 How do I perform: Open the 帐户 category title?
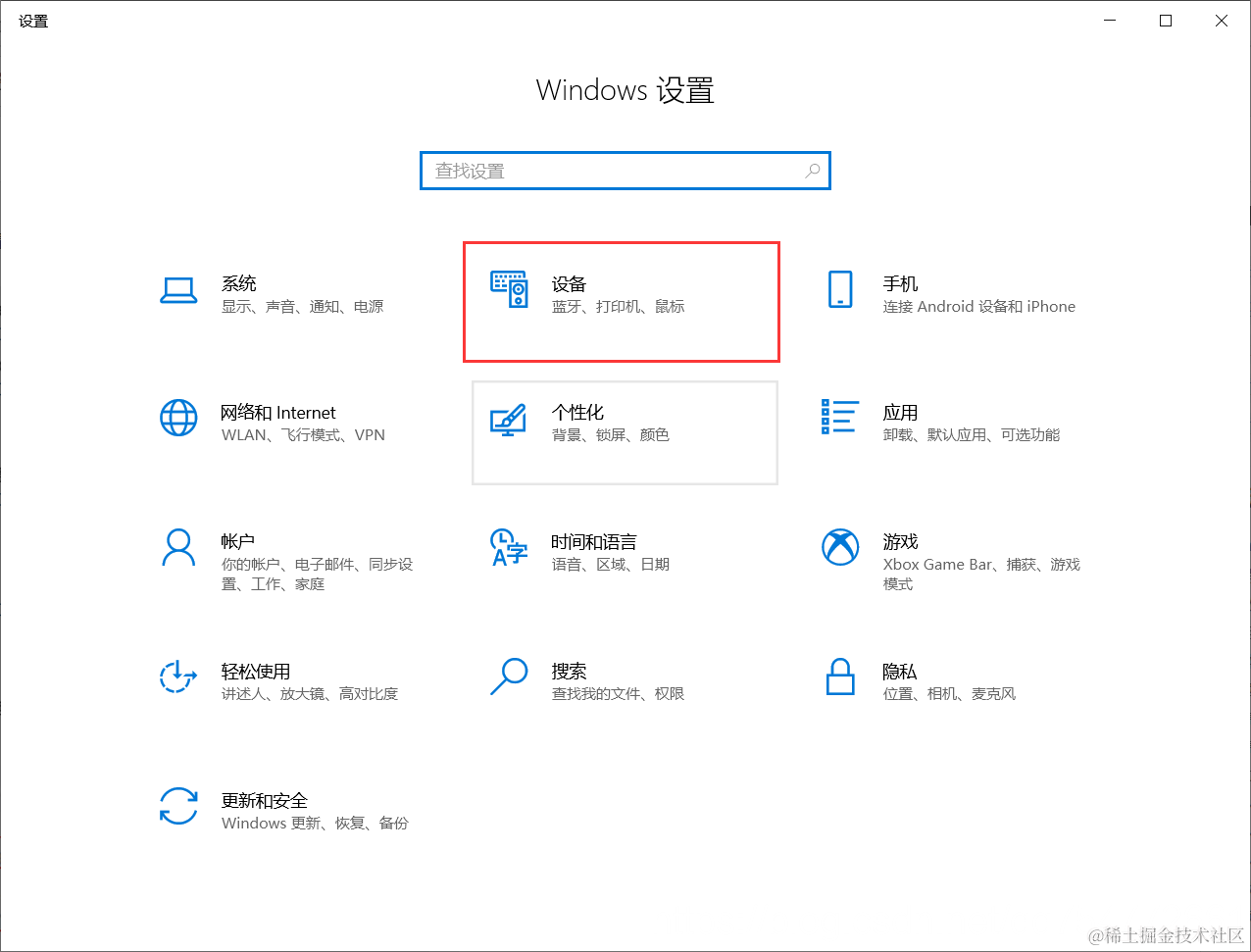pos(238,541)
